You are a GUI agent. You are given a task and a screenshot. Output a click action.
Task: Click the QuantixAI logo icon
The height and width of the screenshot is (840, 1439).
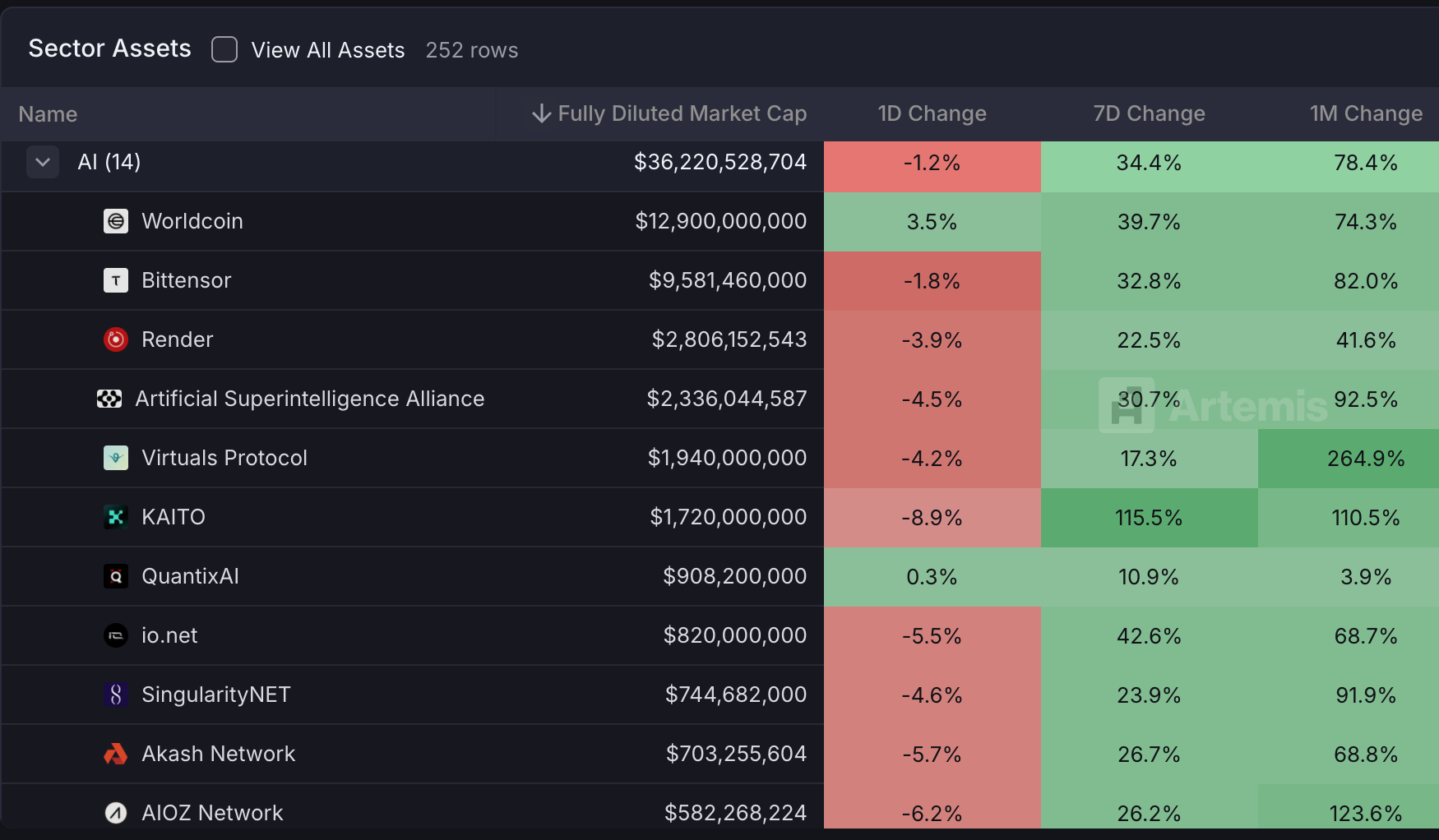coord(116,576)
